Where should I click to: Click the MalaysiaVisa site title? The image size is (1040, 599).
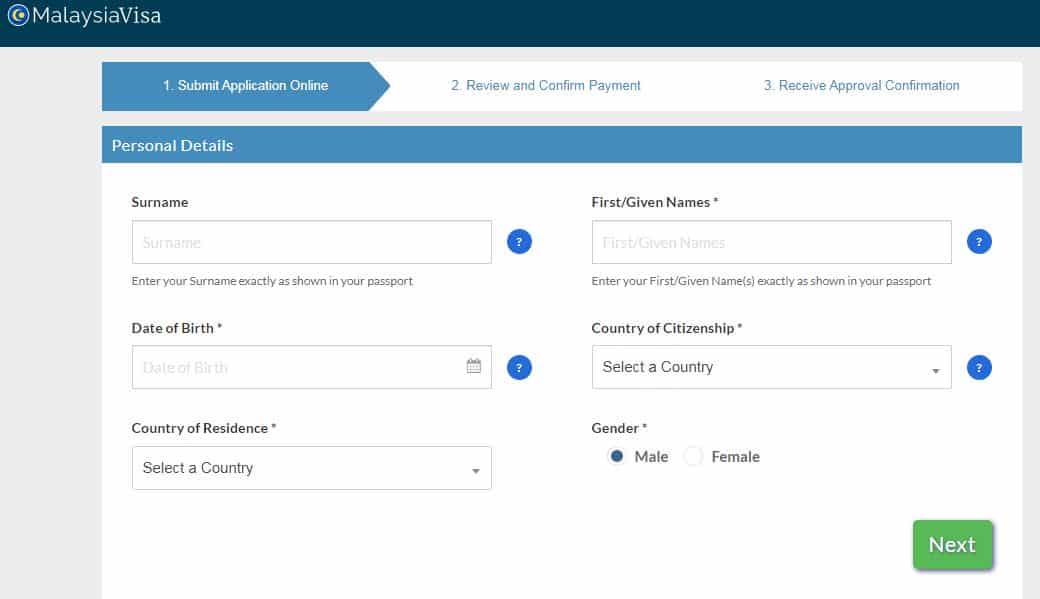pos(96,16)
